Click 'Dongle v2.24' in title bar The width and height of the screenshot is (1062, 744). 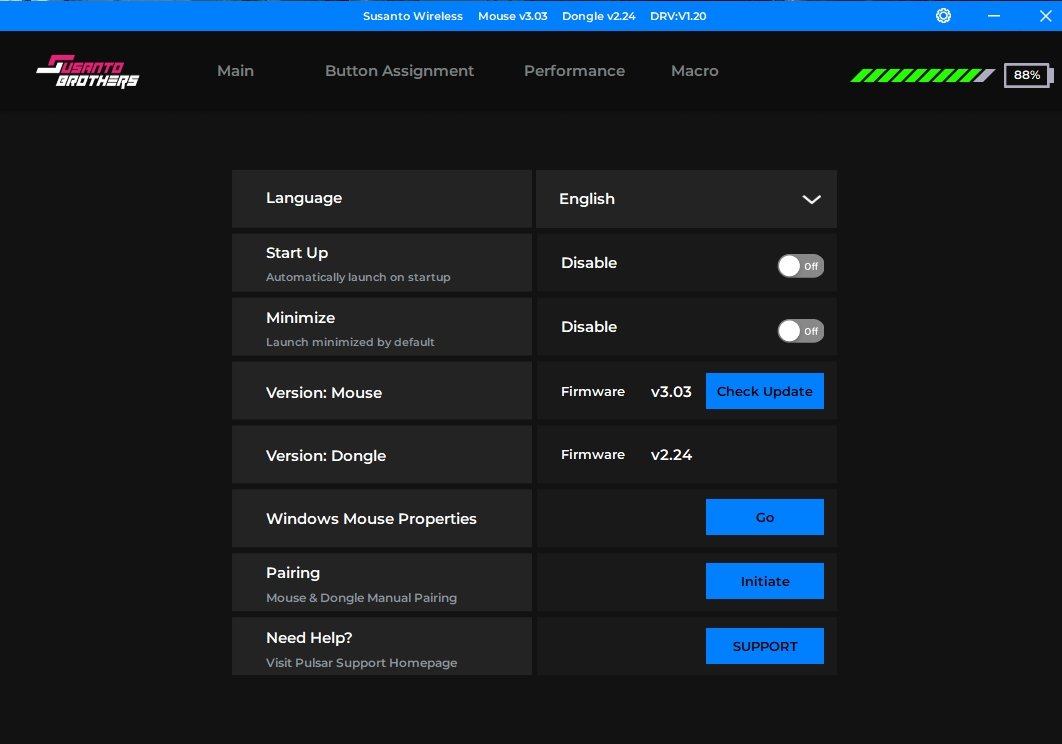(599, 16)
